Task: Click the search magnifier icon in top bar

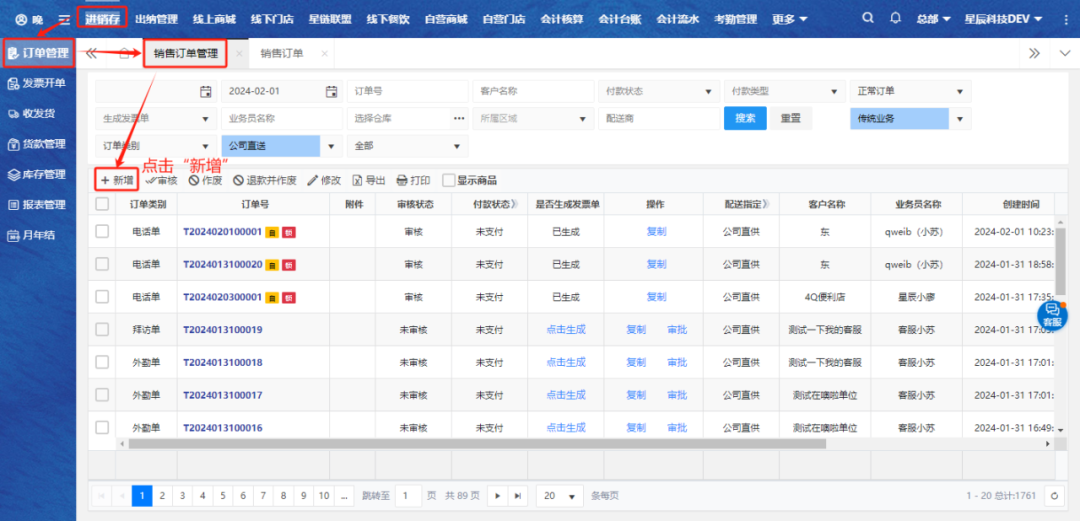Action: click(x=867, y=19)
